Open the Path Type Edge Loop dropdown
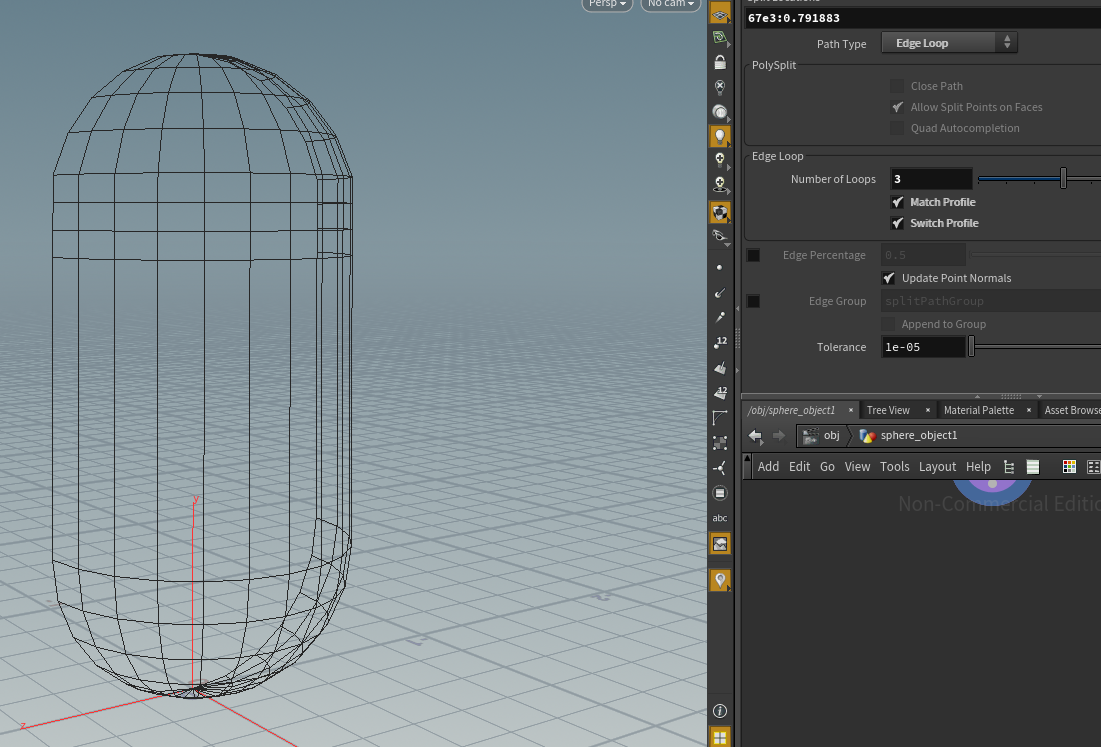This screenshot has height=747, width=1101. pos(948,43)
